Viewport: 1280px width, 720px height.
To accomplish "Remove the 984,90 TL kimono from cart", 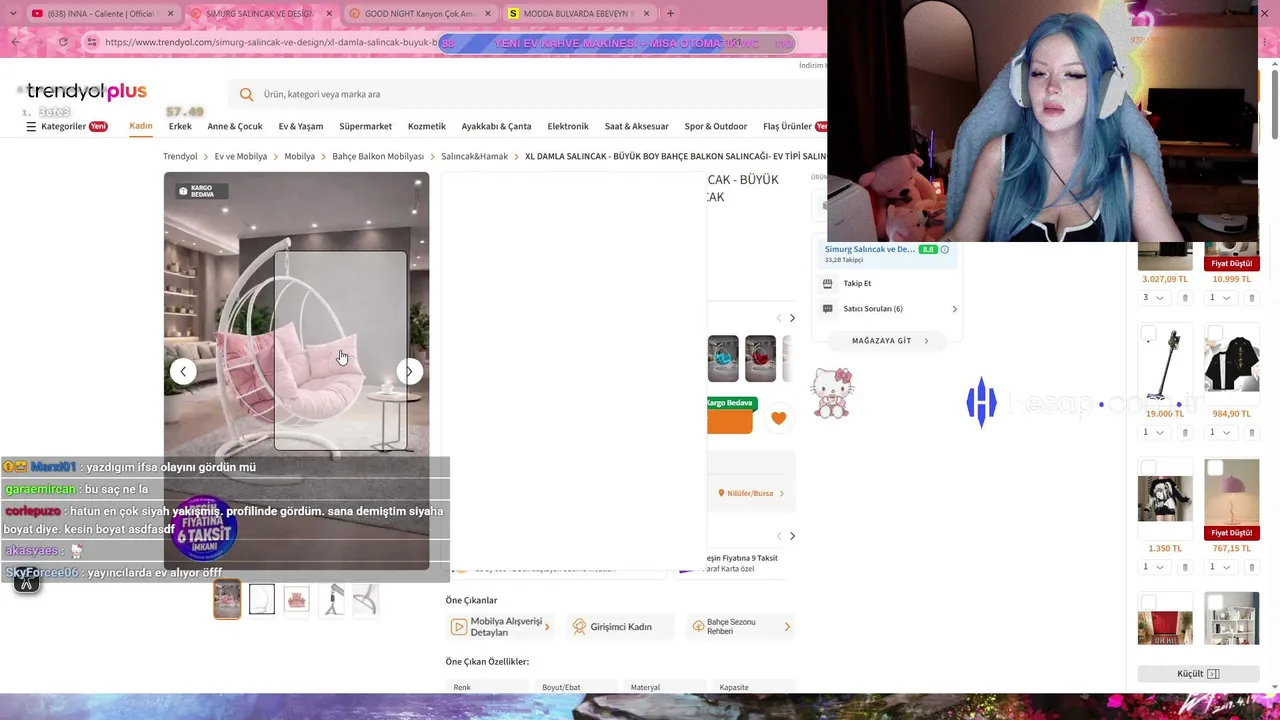I will (x=1252, y=433).
